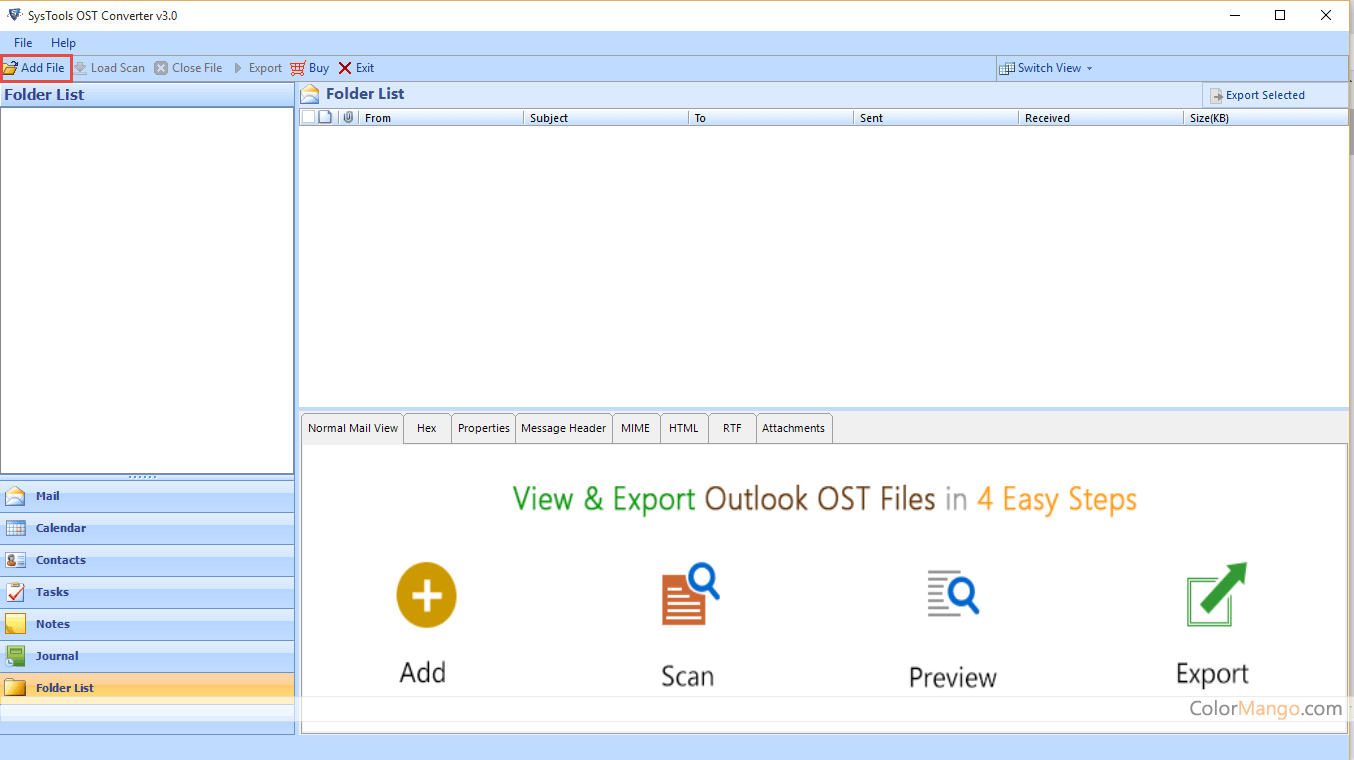Open the Properties tab

tap(484, 428)
